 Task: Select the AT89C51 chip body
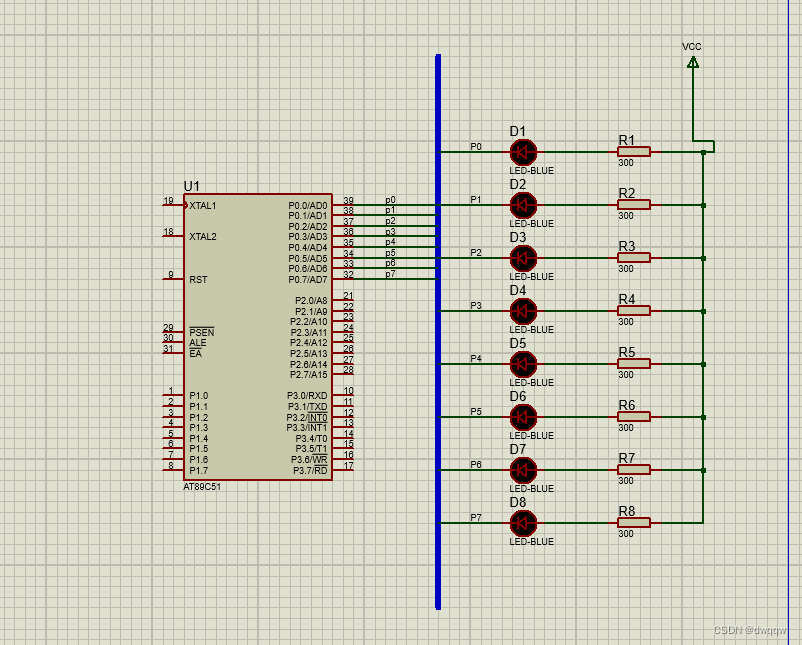click(258, 337)
